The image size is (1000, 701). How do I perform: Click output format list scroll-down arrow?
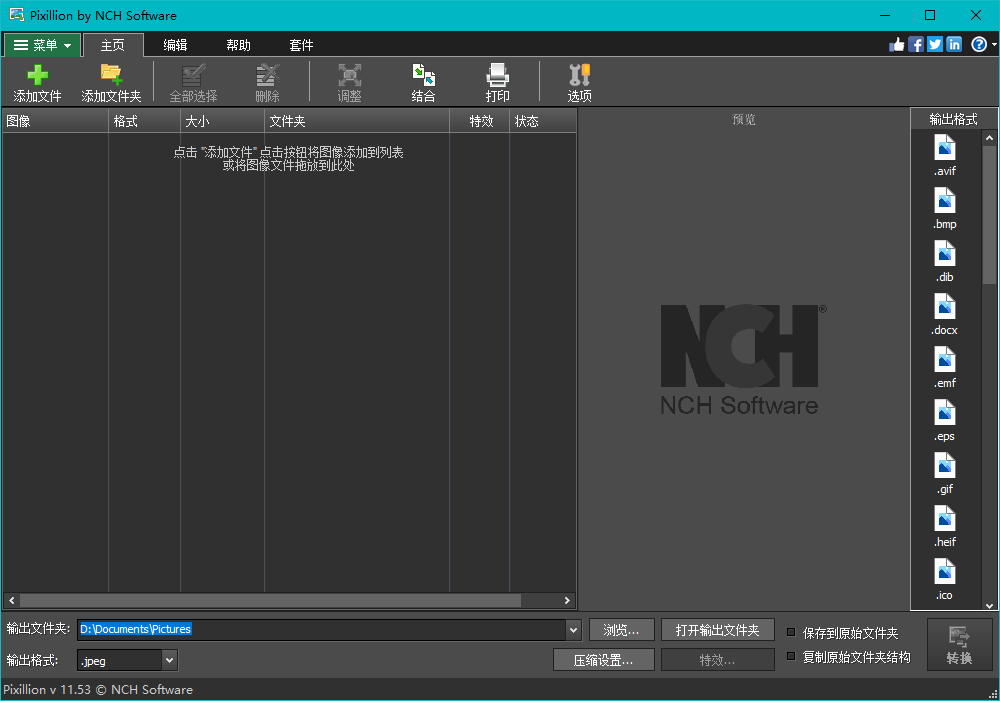(x=989, y=605)
